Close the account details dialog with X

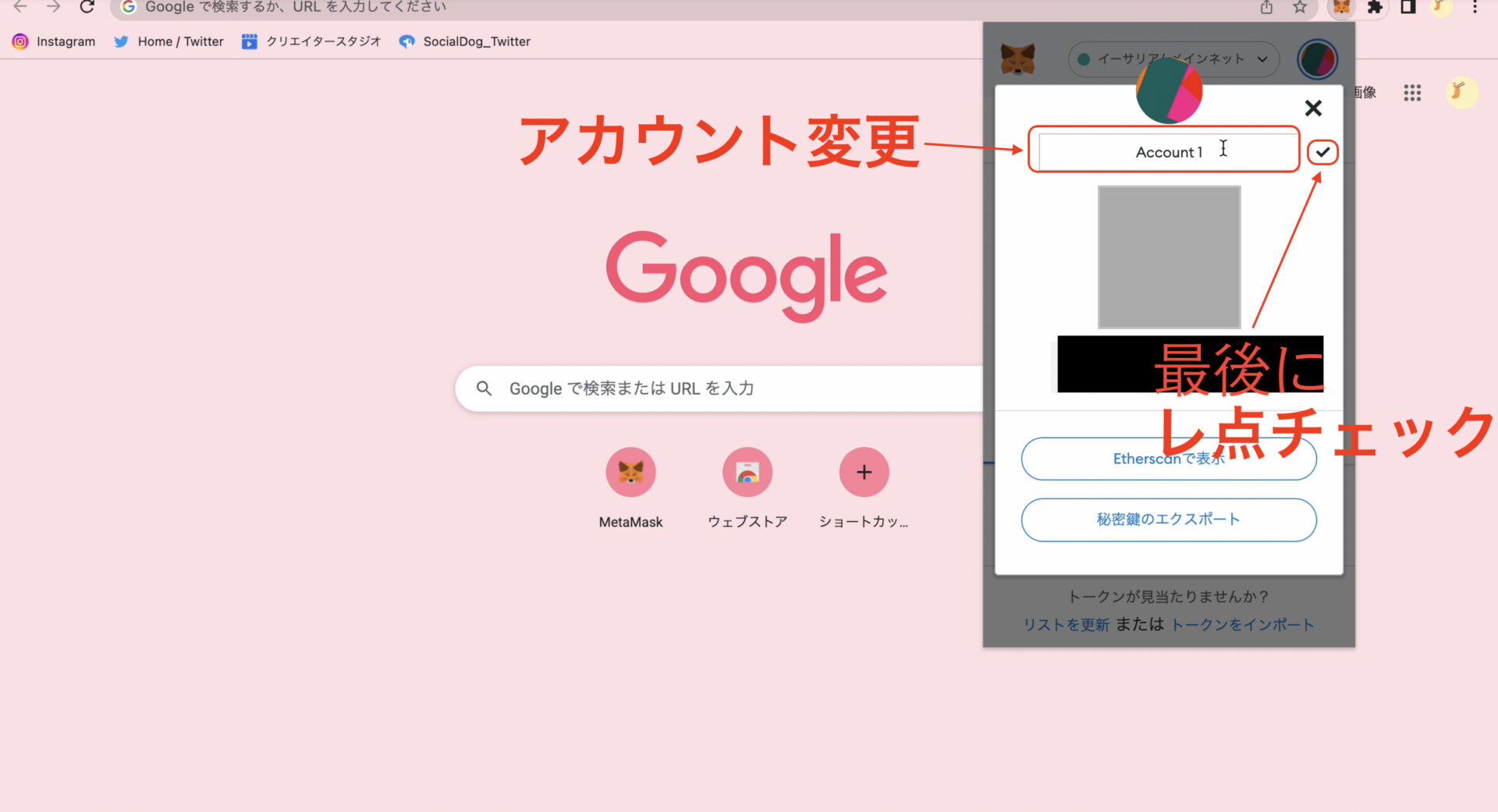[x=1313, y=108]
